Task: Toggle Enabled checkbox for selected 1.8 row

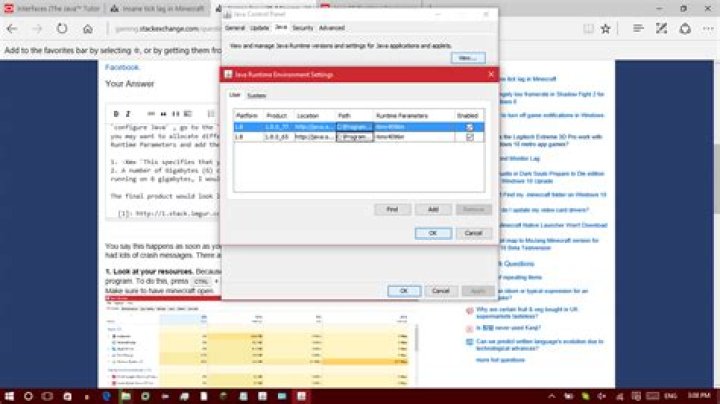Action: click(x=469, y=127)
